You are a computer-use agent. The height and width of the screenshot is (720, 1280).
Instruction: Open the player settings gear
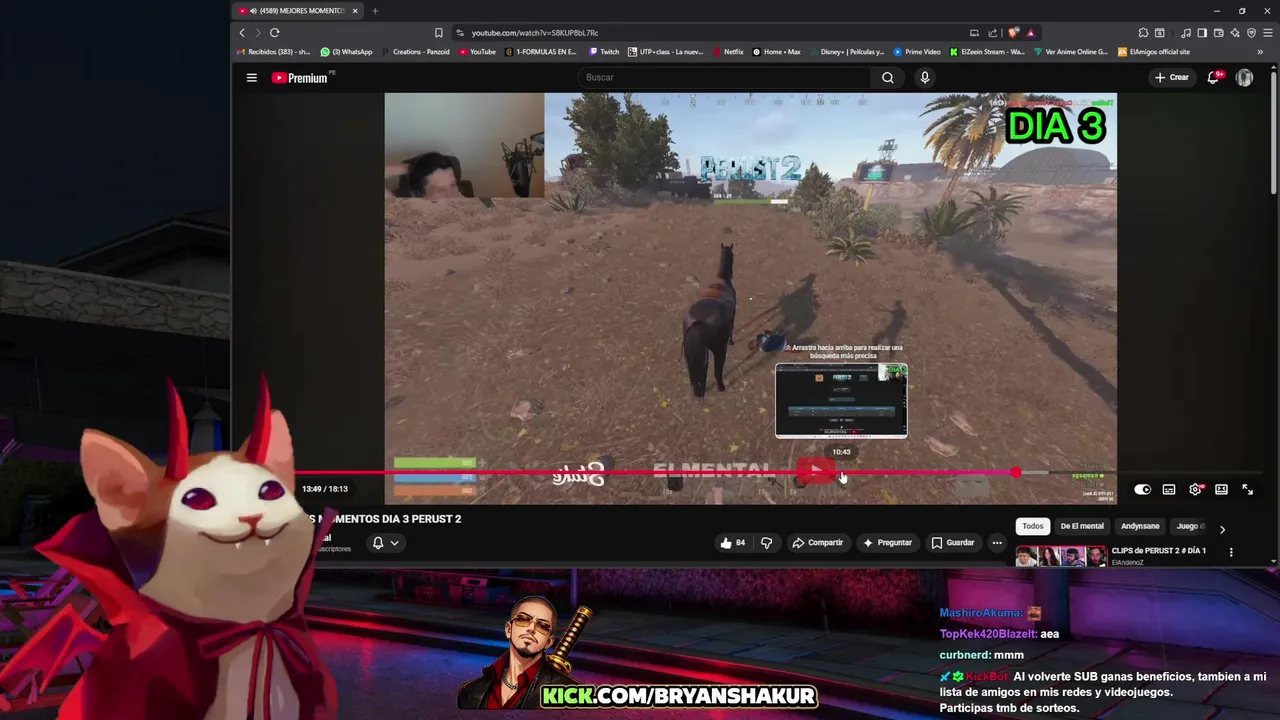(1195, 489)
